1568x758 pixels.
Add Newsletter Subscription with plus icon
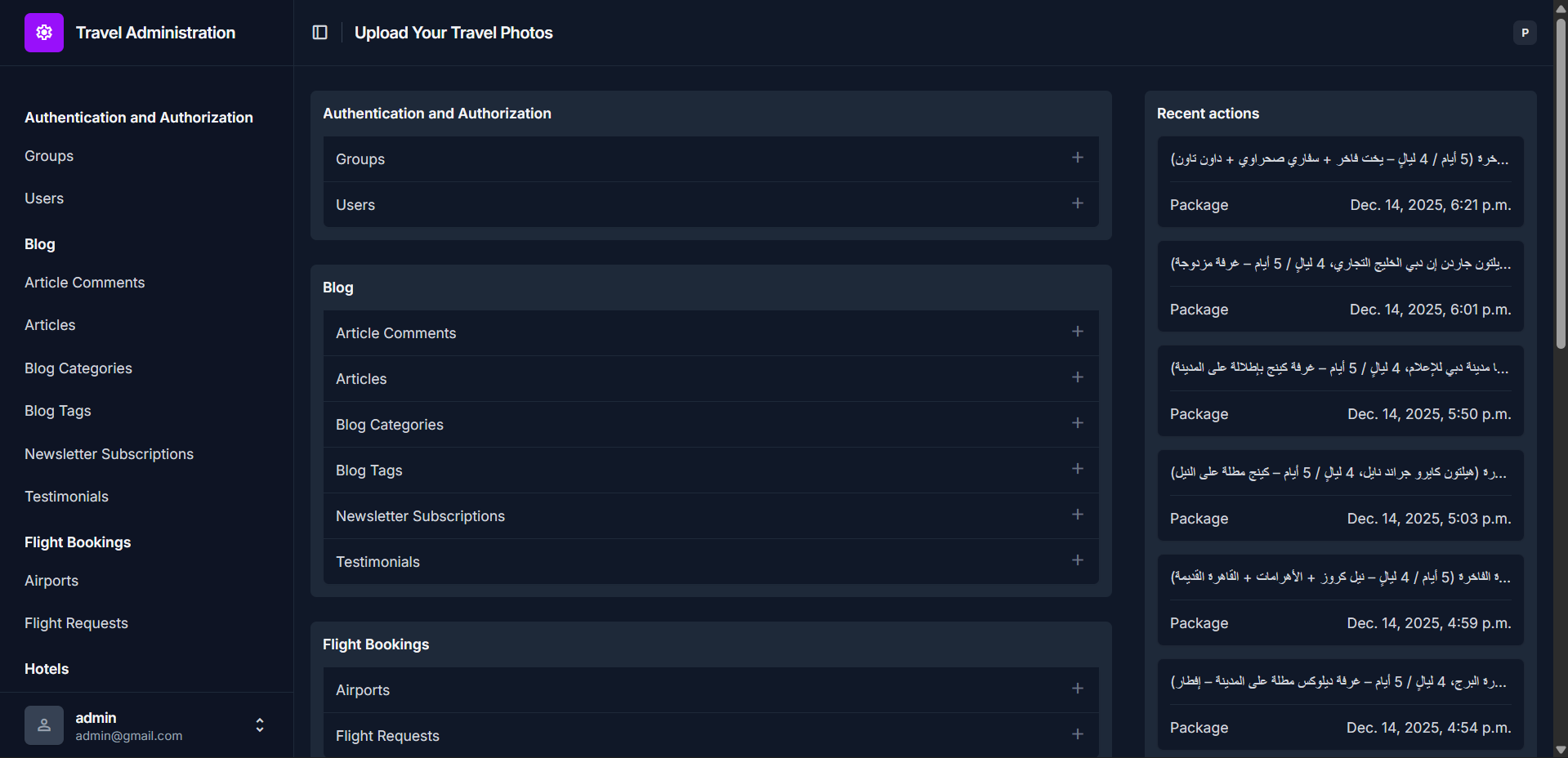click(1078, 515)
